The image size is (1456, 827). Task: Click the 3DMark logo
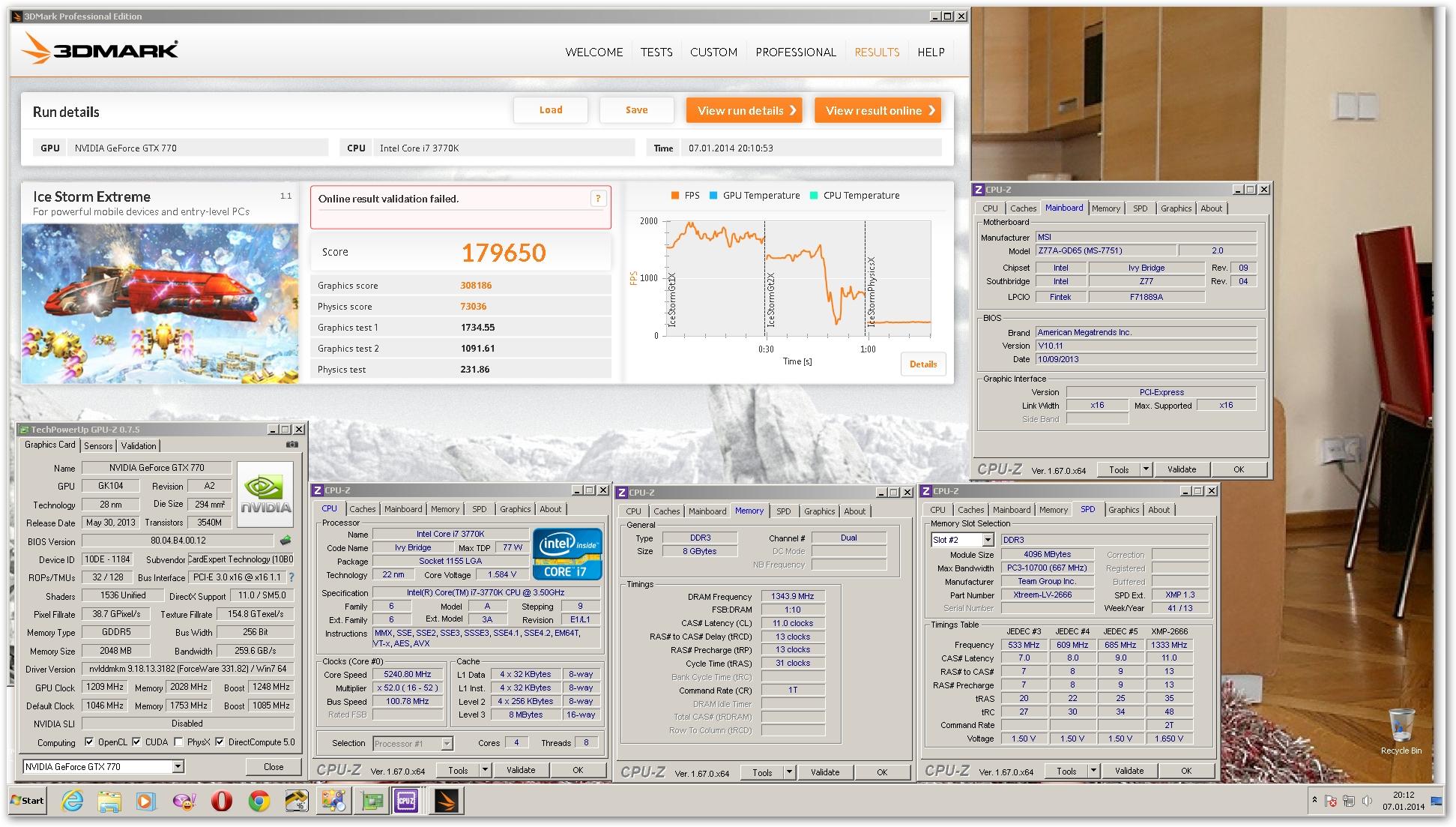(100, 49)
